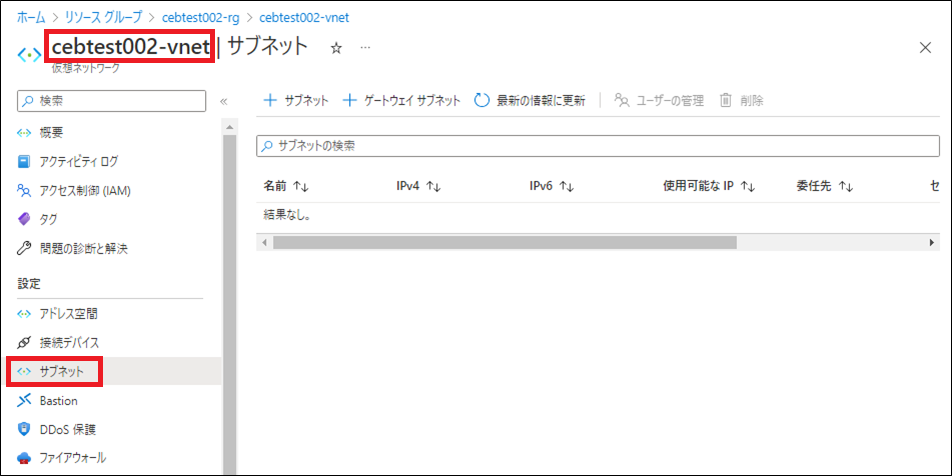The image size is (952, 476).
Task: Open アクセス制御 (IAM) in sidebar
Action: (x=74, y=191)
